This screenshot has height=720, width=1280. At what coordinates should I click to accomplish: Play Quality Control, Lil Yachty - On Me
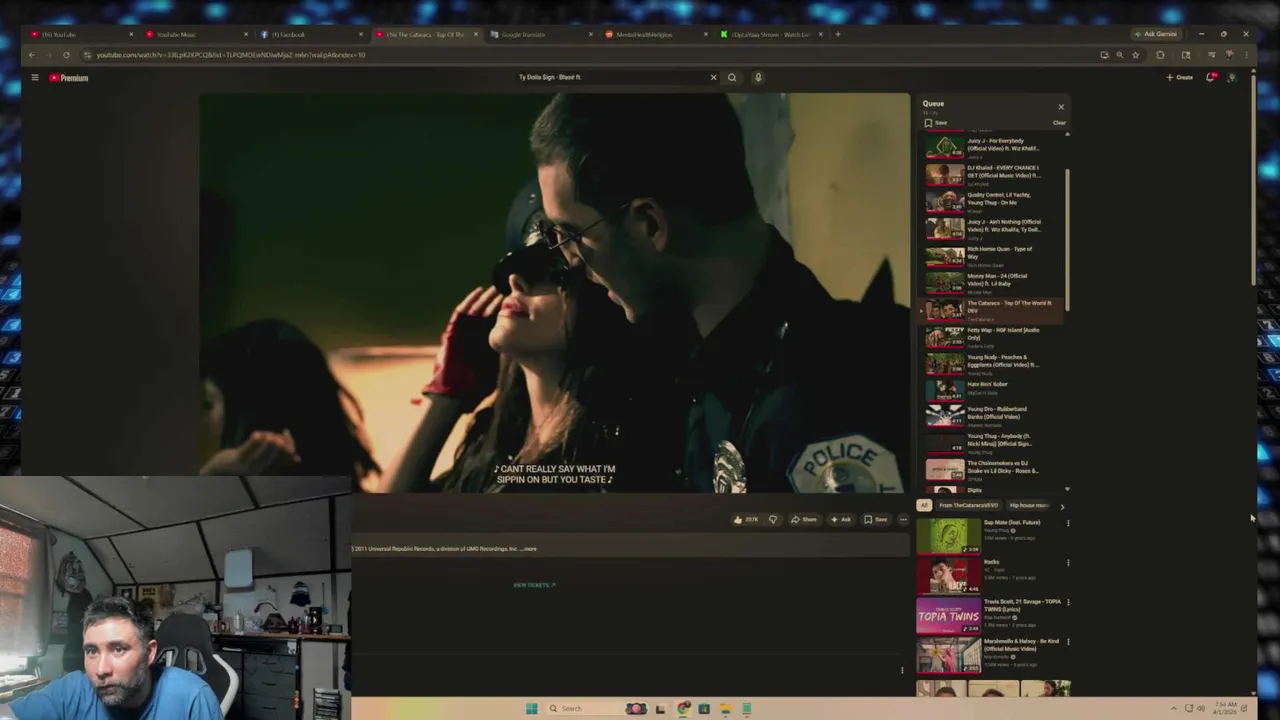click(x=993, y=202)
